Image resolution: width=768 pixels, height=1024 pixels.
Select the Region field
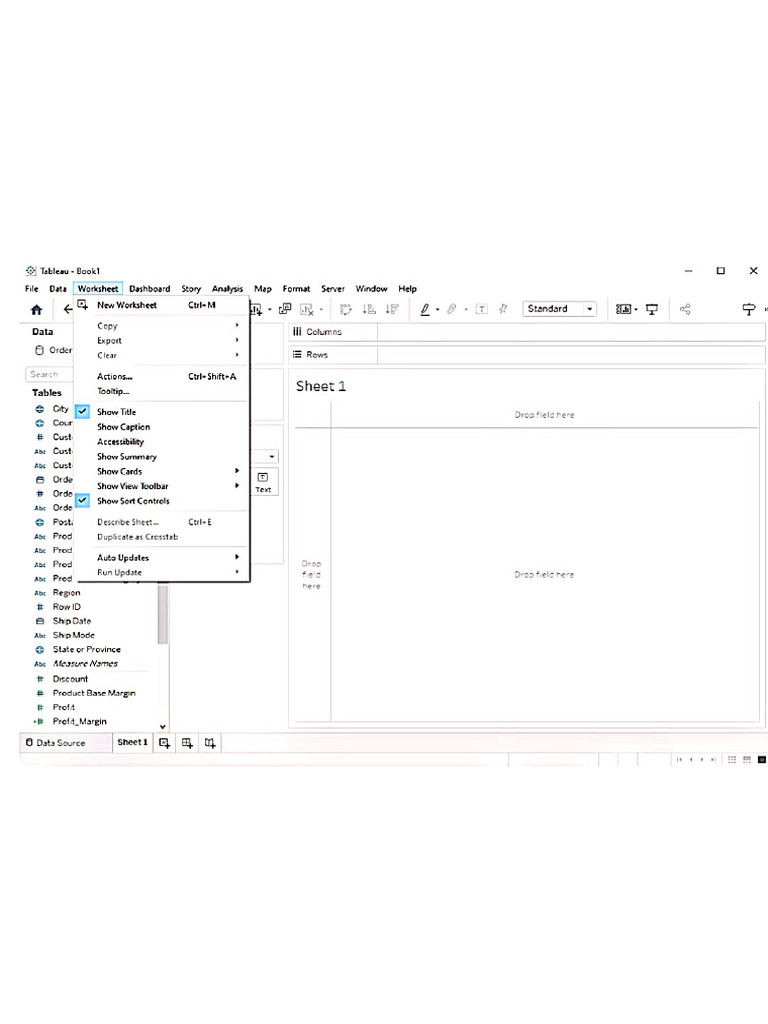(67, 592)
